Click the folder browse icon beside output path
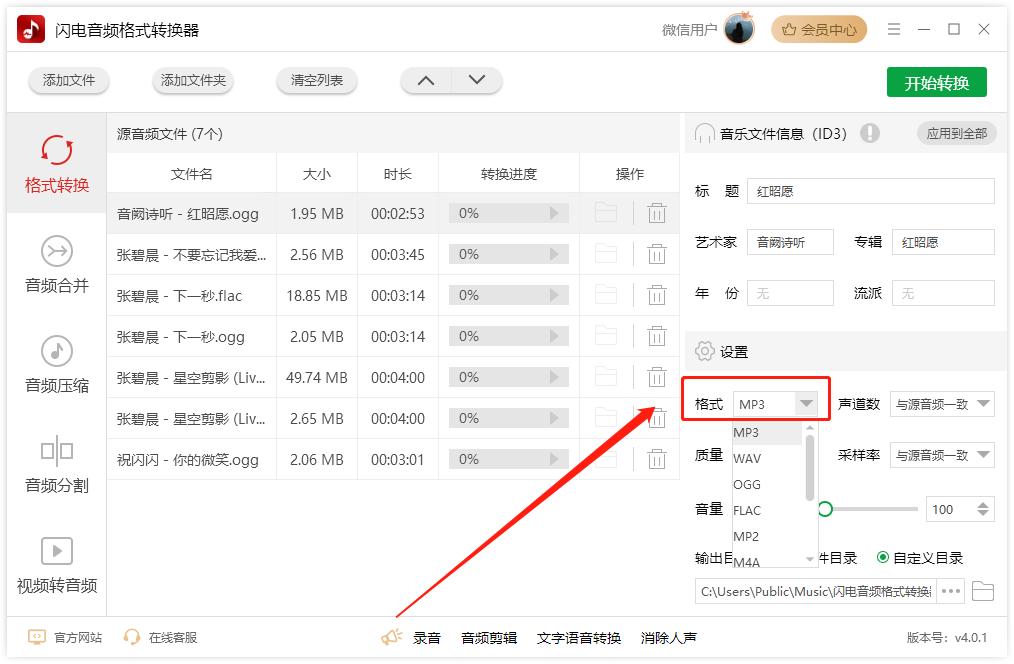1014x664 pixels. click(x=982, y=591)
